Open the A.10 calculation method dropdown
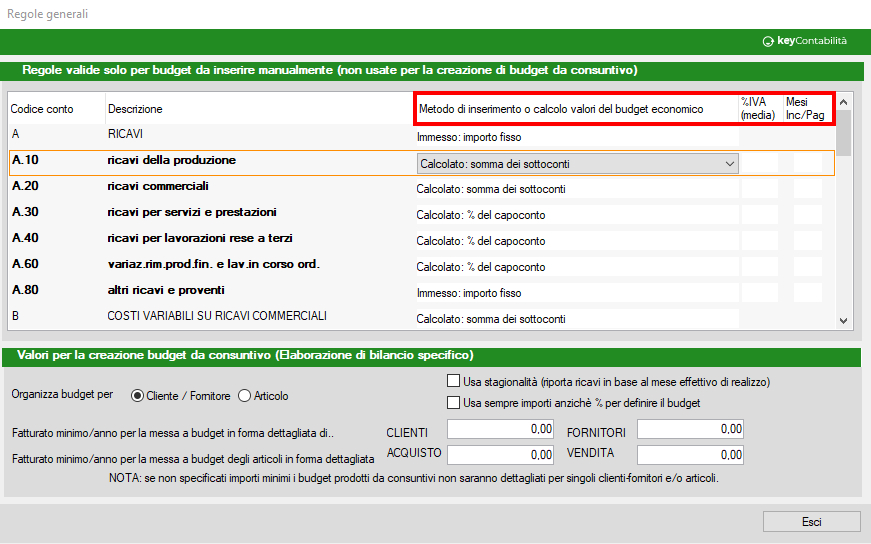The height and width of the screenshot is (544, 871). [x=578, y=164]
